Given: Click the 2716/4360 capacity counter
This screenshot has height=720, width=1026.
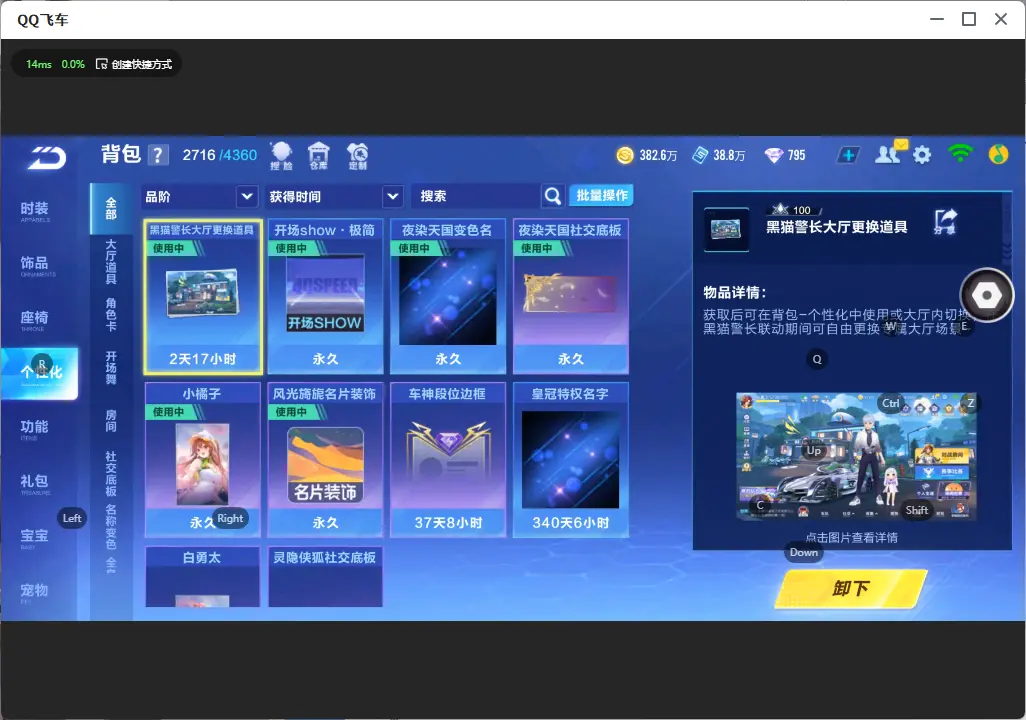Looking at the screenshot, I should [219, 155].
